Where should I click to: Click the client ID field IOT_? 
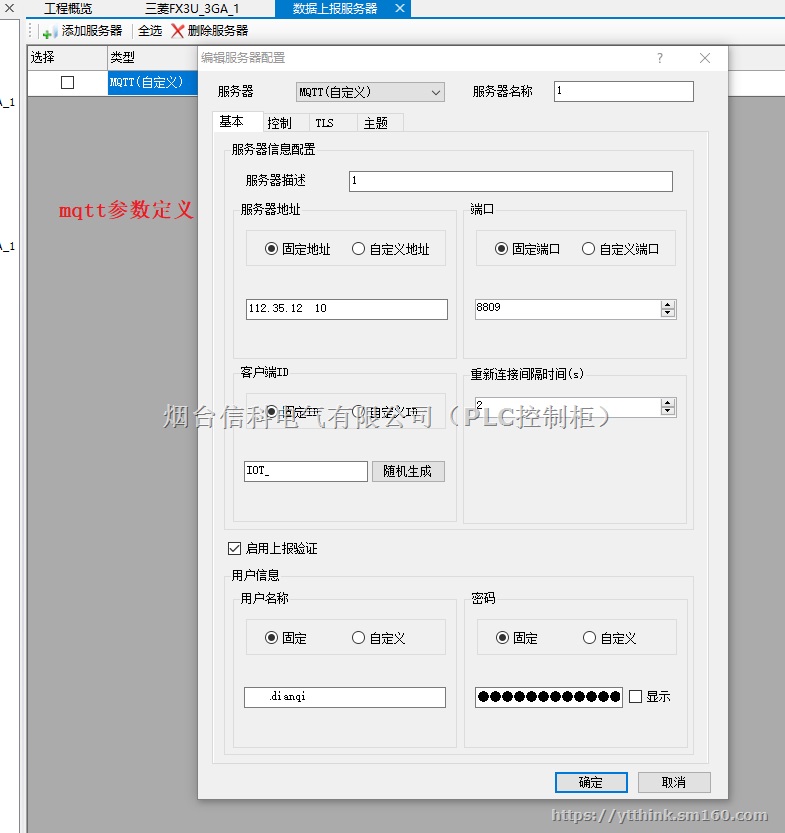coord(305,471)
